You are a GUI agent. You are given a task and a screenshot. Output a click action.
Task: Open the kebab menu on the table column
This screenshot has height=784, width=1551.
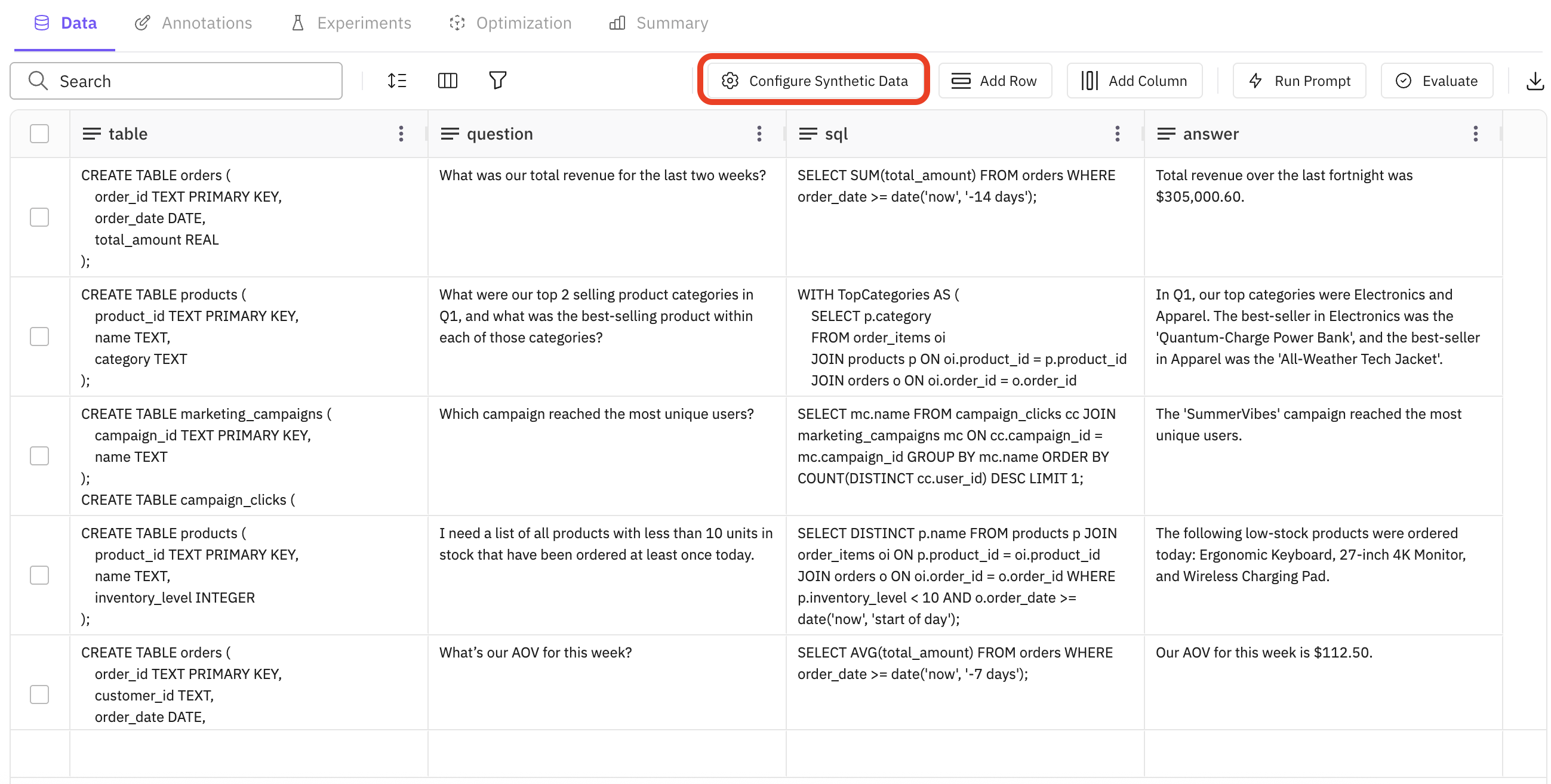click(x=401, y=134)
